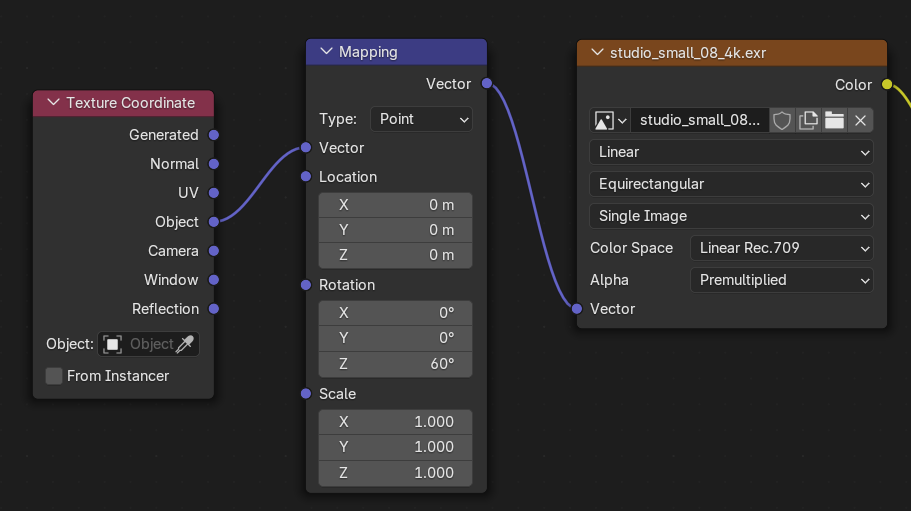Image resolution: width=911 pixels, height=511 pixels.
Task: Open the Equirectangular projection dropdown
Action: coord(731,184)
